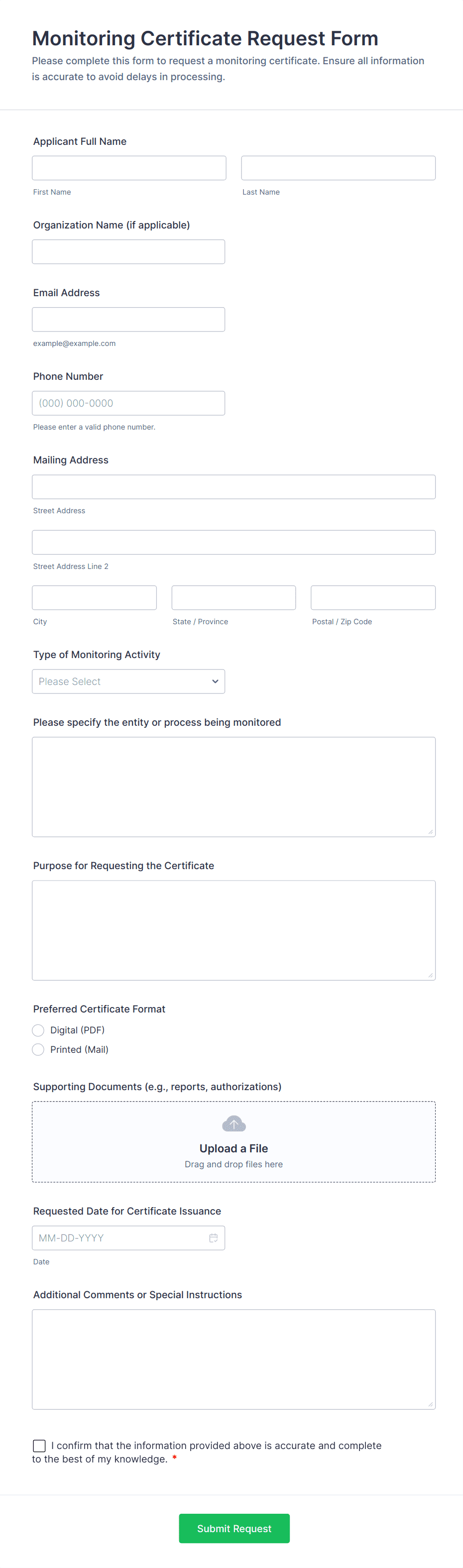Focus the Street Address field
Viewport: 463px width, 1568px height.
233,487
